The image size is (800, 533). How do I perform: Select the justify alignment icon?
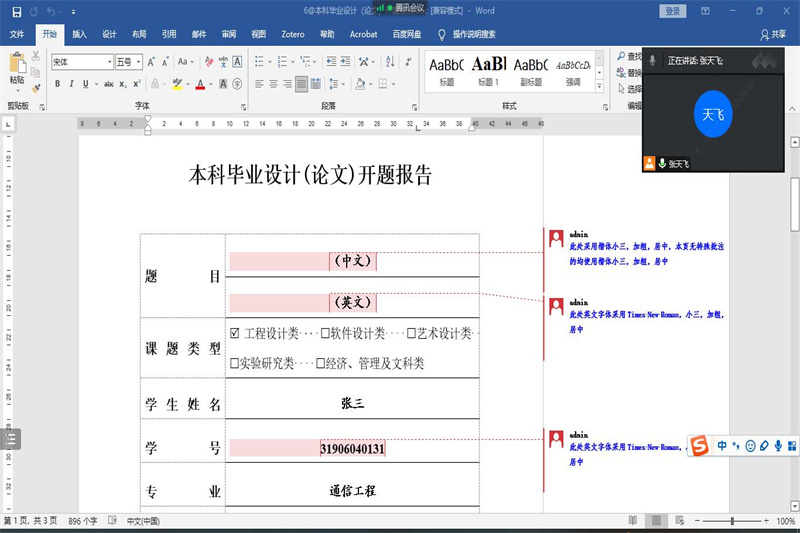point(302,84)
